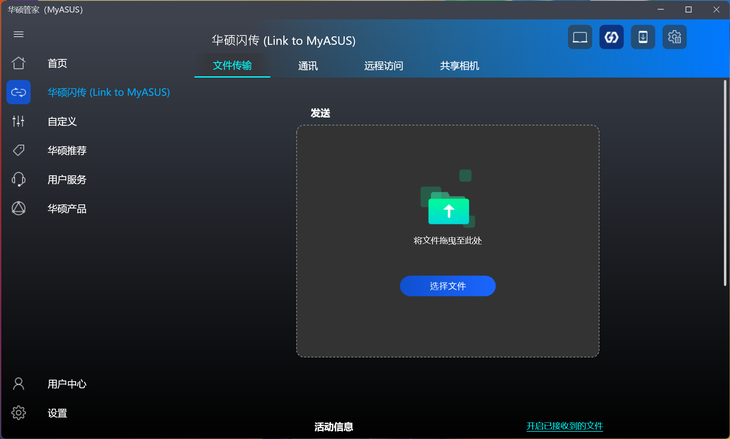Click the 用户中心 person icon
This screenshot has width=730, height=439.
click(x=19, y=384)
